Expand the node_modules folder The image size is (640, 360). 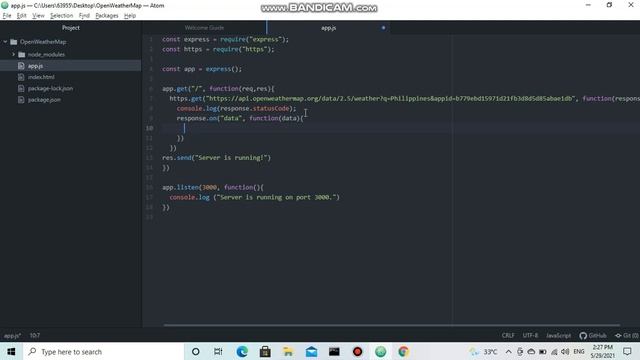click(x=13, y=54)
